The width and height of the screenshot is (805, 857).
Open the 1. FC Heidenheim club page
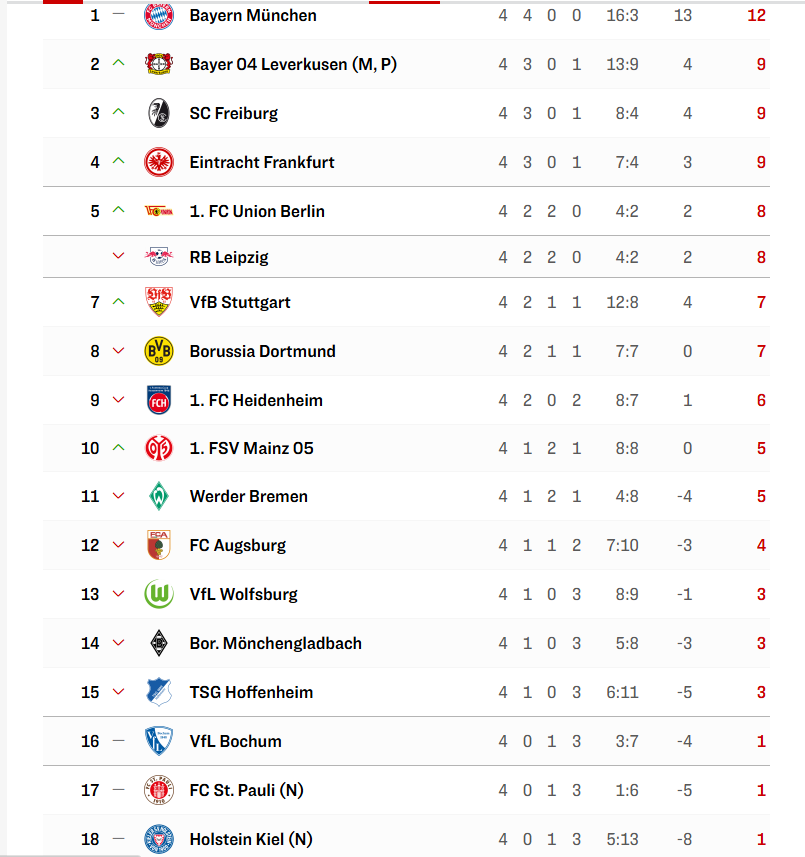(x=256, y=400)
